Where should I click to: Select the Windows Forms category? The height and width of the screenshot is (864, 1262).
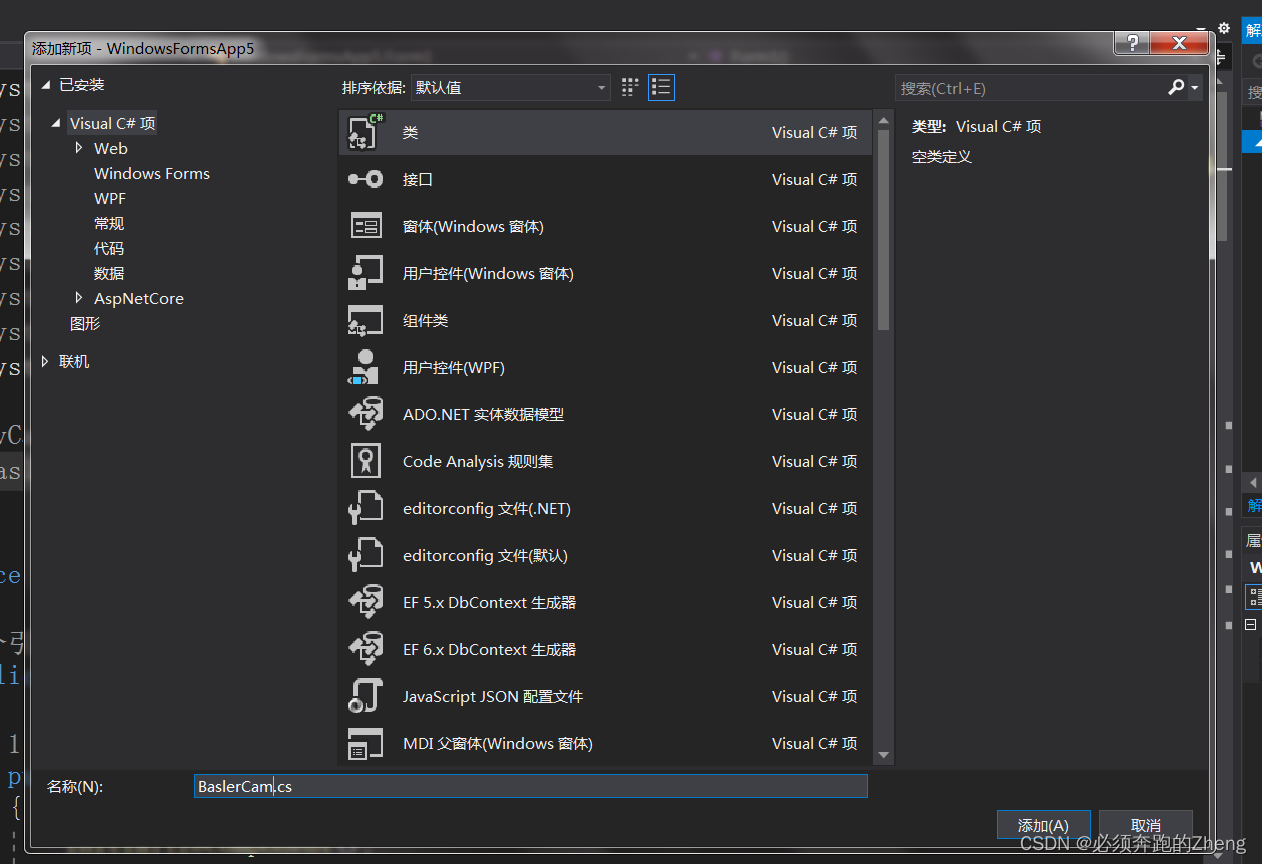pyautogui.click(x=151, y=173)
